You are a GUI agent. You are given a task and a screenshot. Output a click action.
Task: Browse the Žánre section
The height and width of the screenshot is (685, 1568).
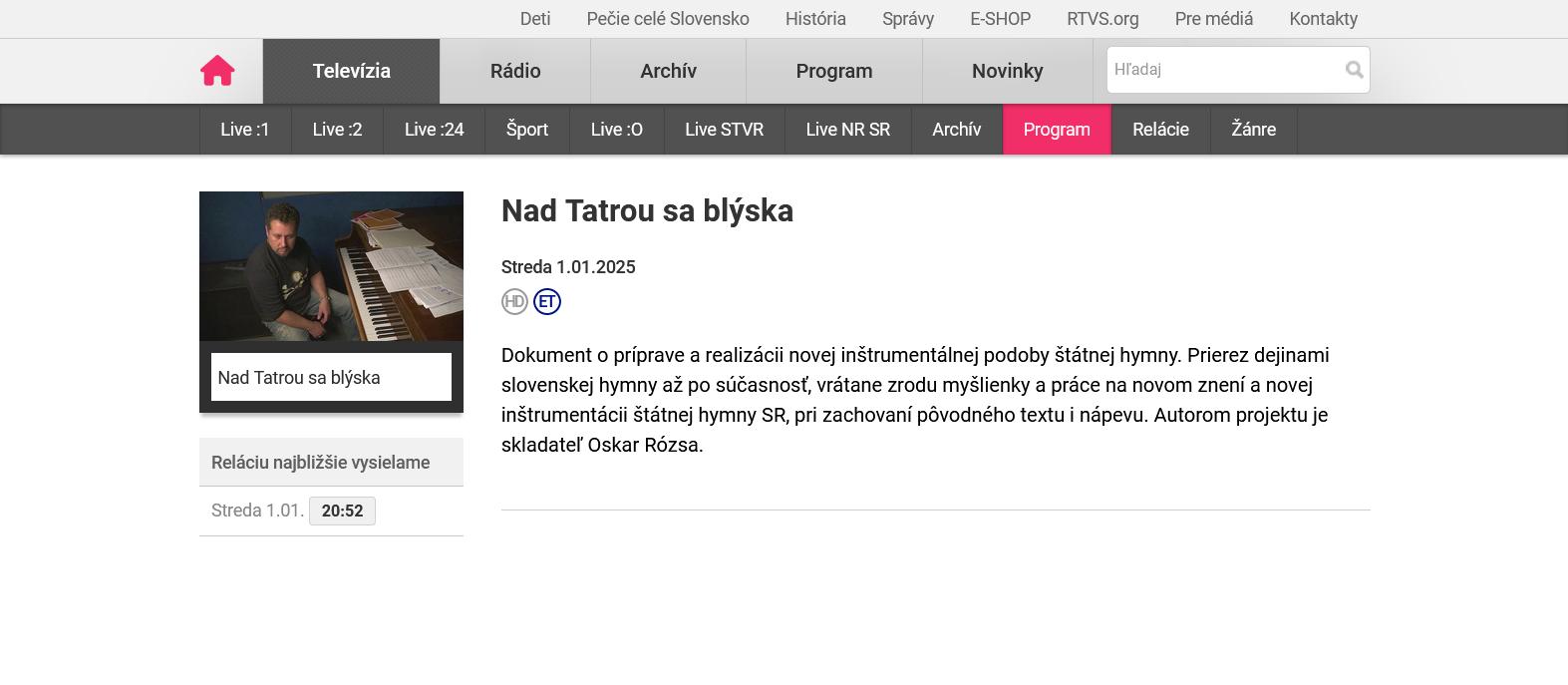click(1253, 130)
